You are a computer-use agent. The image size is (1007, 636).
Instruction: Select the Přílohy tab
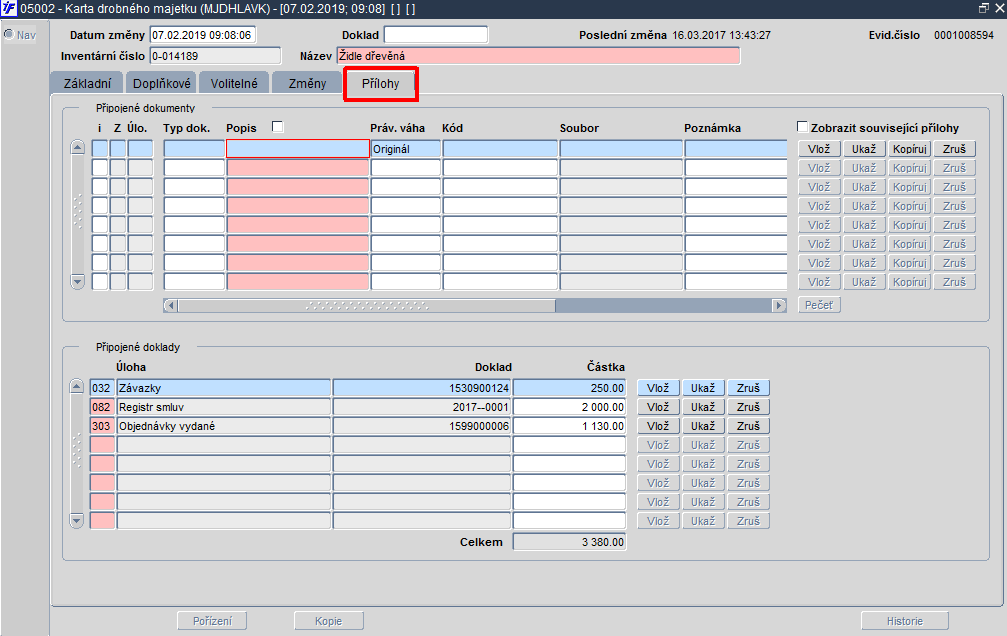(x=381, y=84)
